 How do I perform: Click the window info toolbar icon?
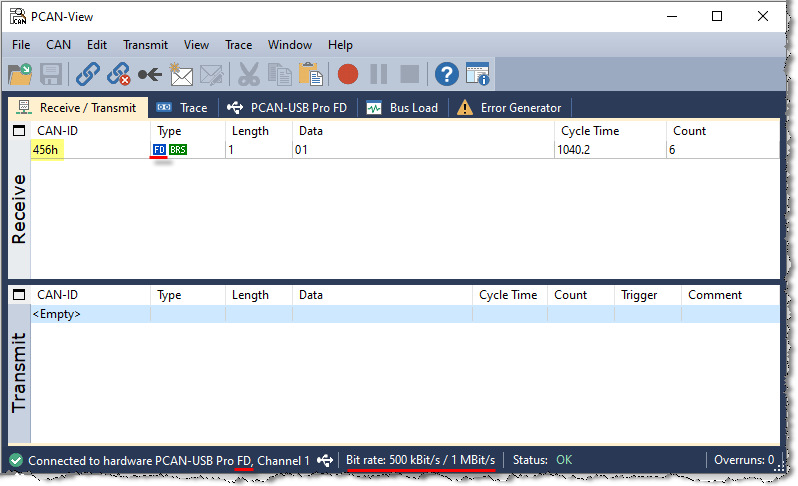tap(477, 74)
